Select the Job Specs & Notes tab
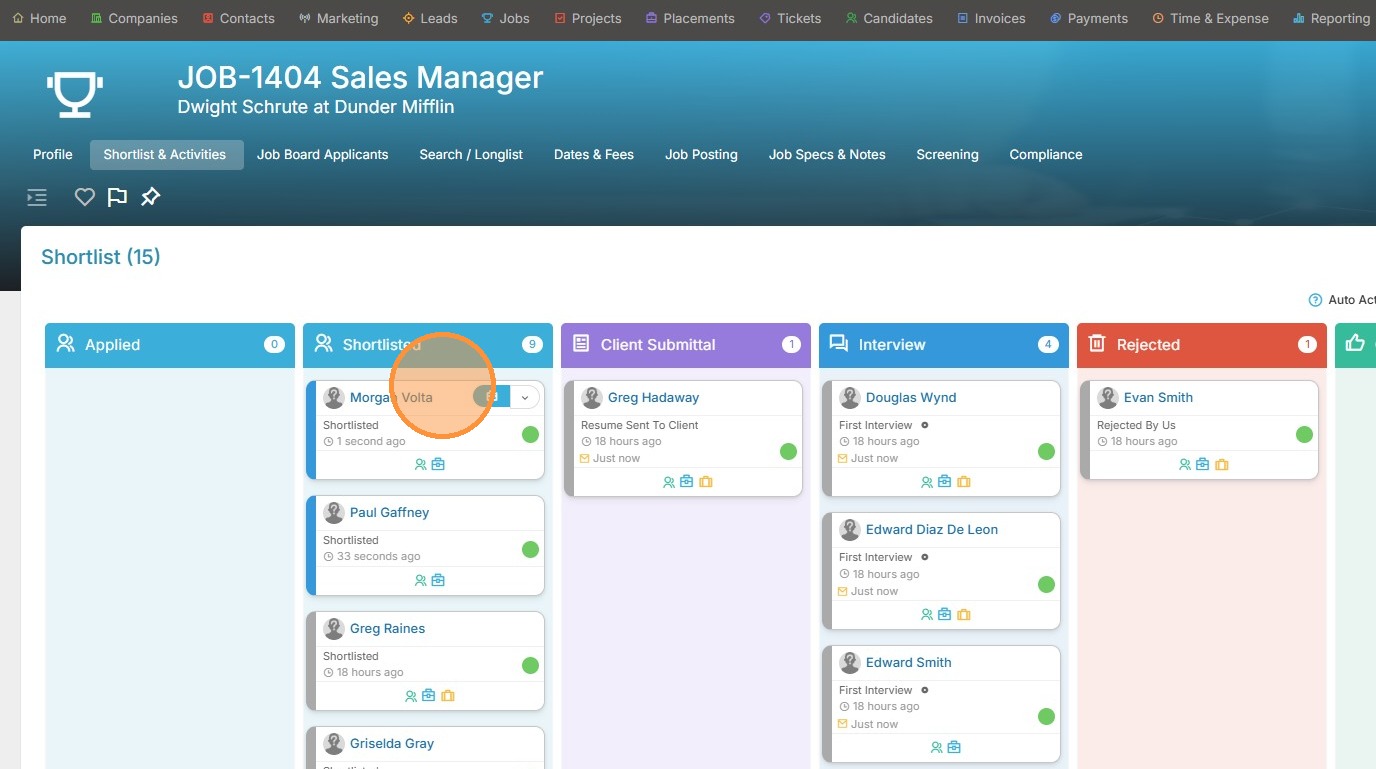Screen dimensions: 1376x769 coord(827,155)
